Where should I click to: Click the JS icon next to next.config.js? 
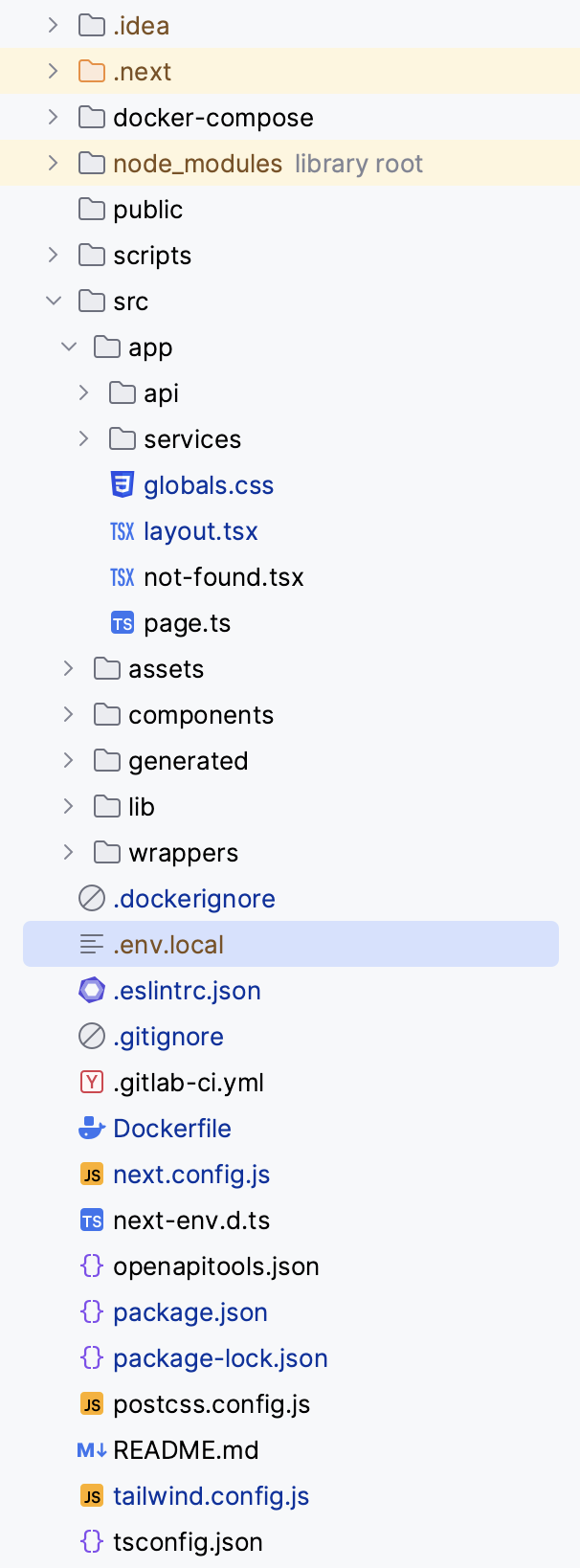click(90, 1174)
